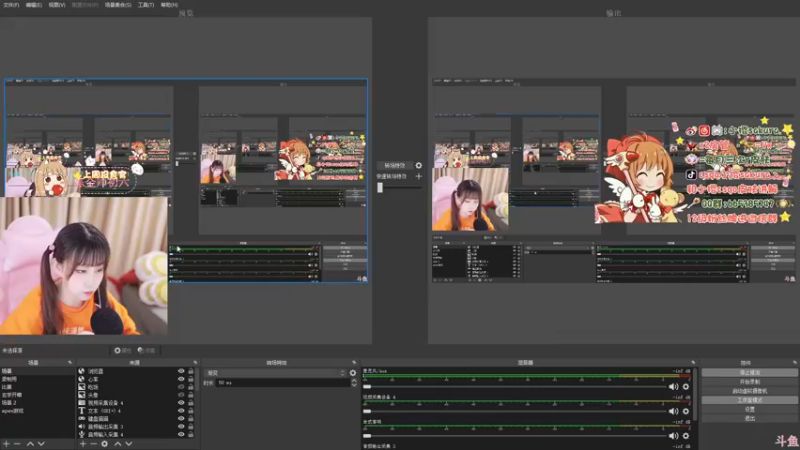The width and height of the screenshot is (800, 450).
Task: Hide the 浏览器 source
Action: pyautogui.click(x=181, y=371)
